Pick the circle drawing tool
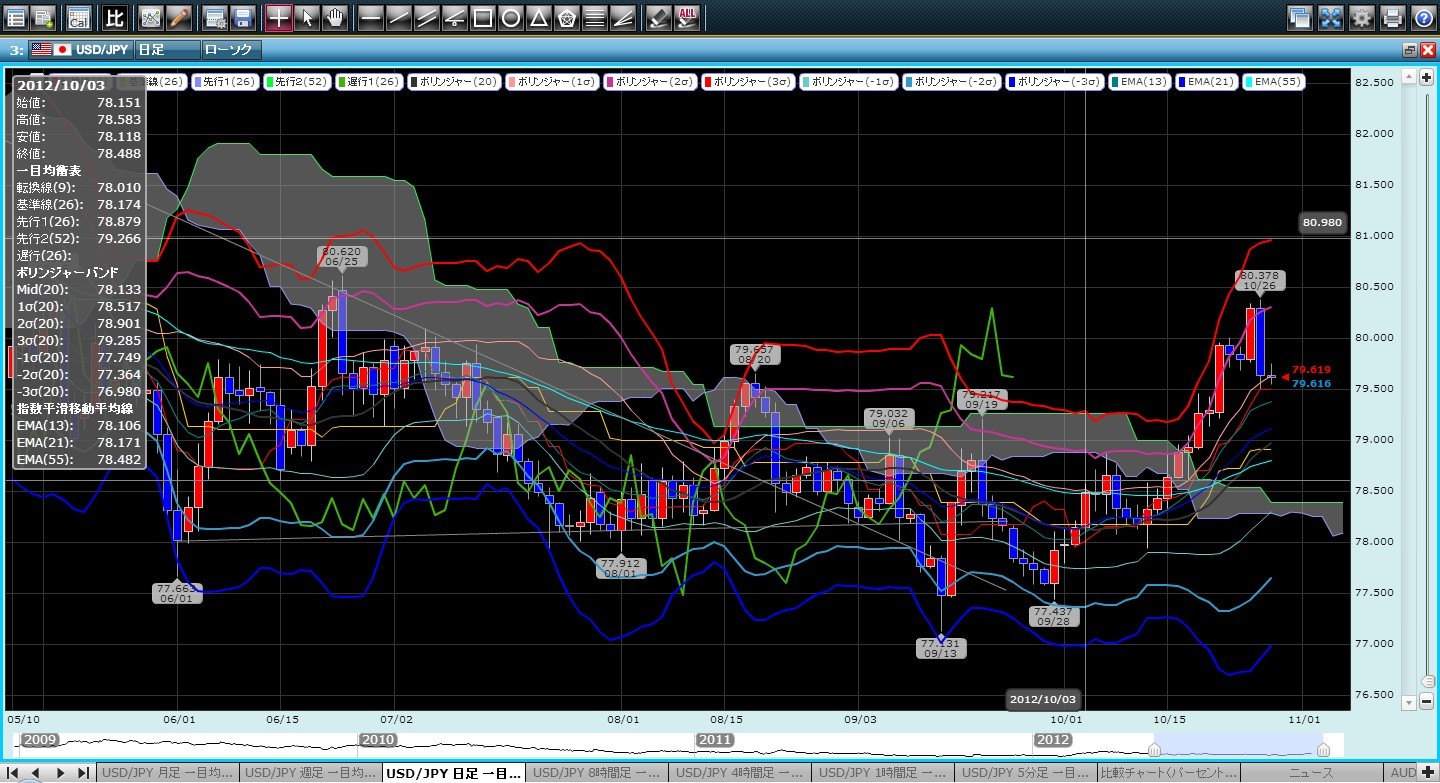 [x=510, y=17]
